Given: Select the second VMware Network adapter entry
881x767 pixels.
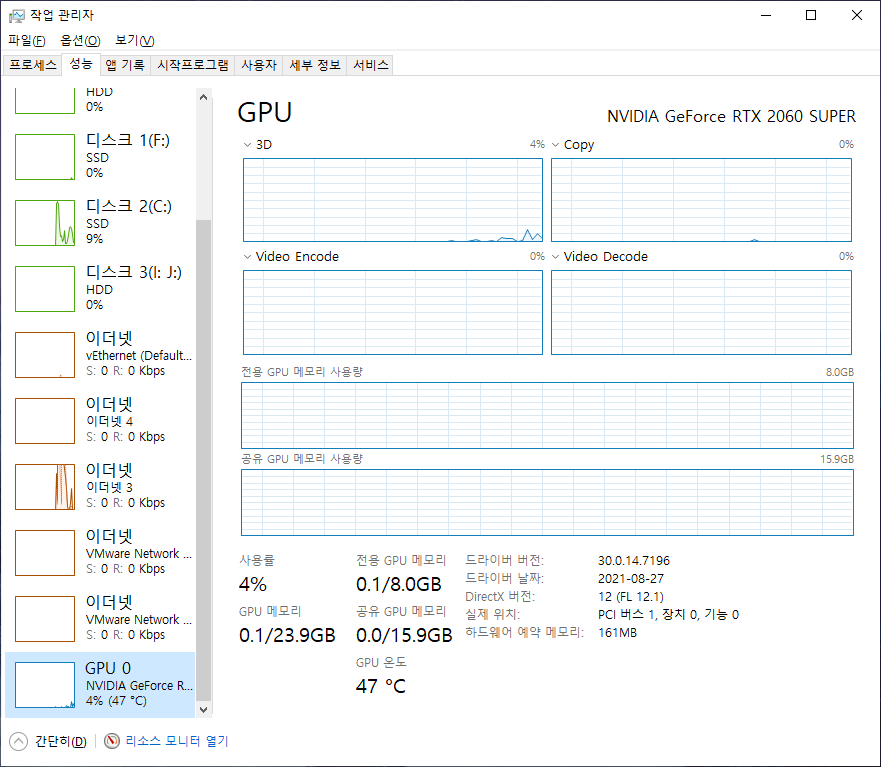Looking at the screenshot, I should tap(100, 619).
